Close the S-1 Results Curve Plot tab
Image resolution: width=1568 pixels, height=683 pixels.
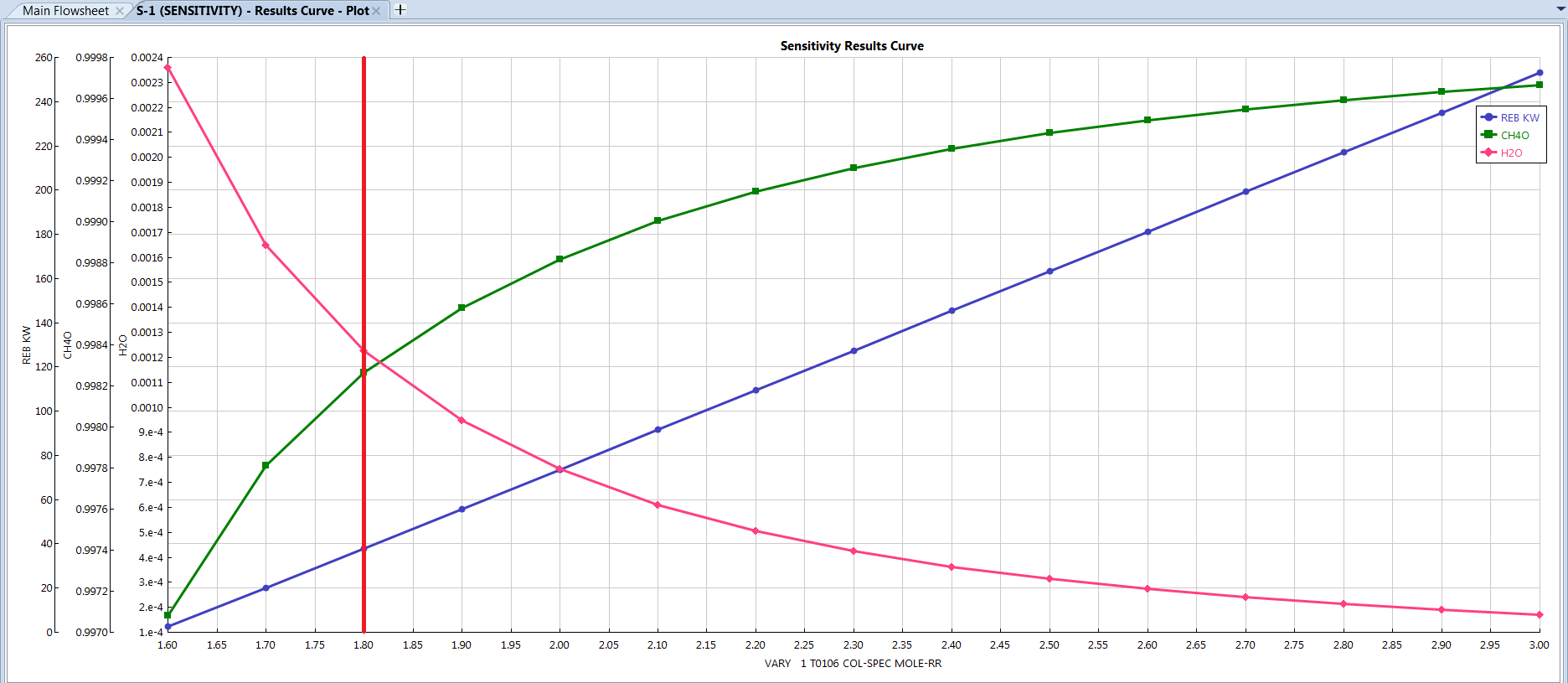pyautogui.click(x=376, y=11)
